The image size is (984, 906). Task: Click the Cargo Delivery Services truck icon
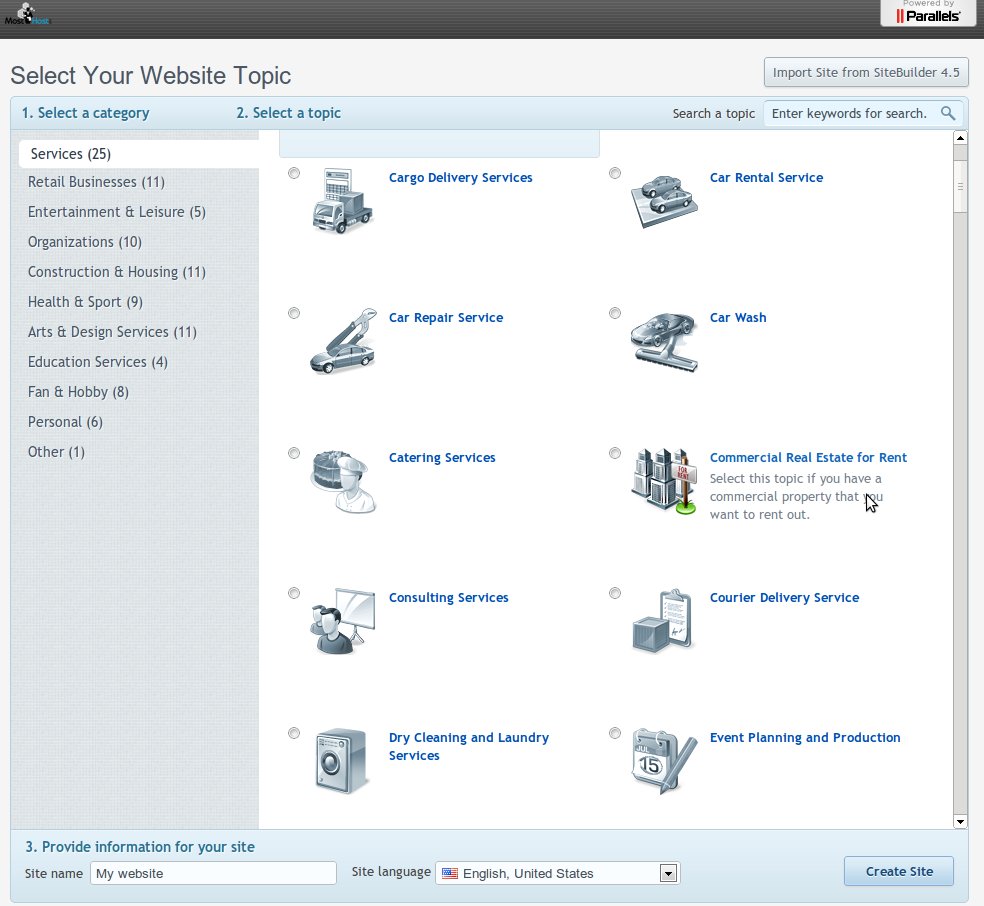[342, 201]
